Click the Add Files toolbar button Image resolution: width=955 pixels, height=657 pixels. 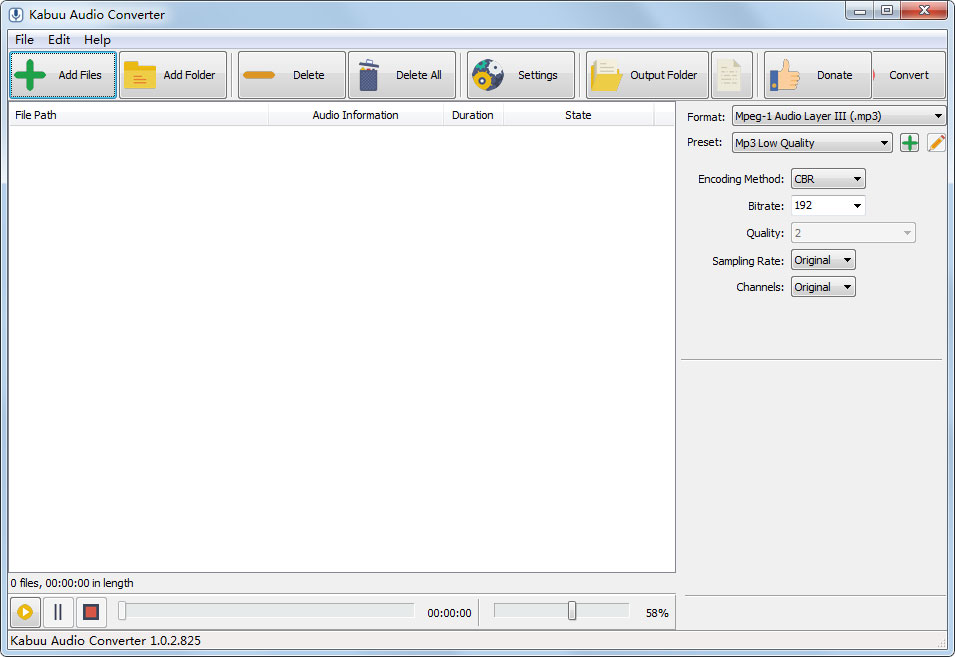click(x=63, y=75)
